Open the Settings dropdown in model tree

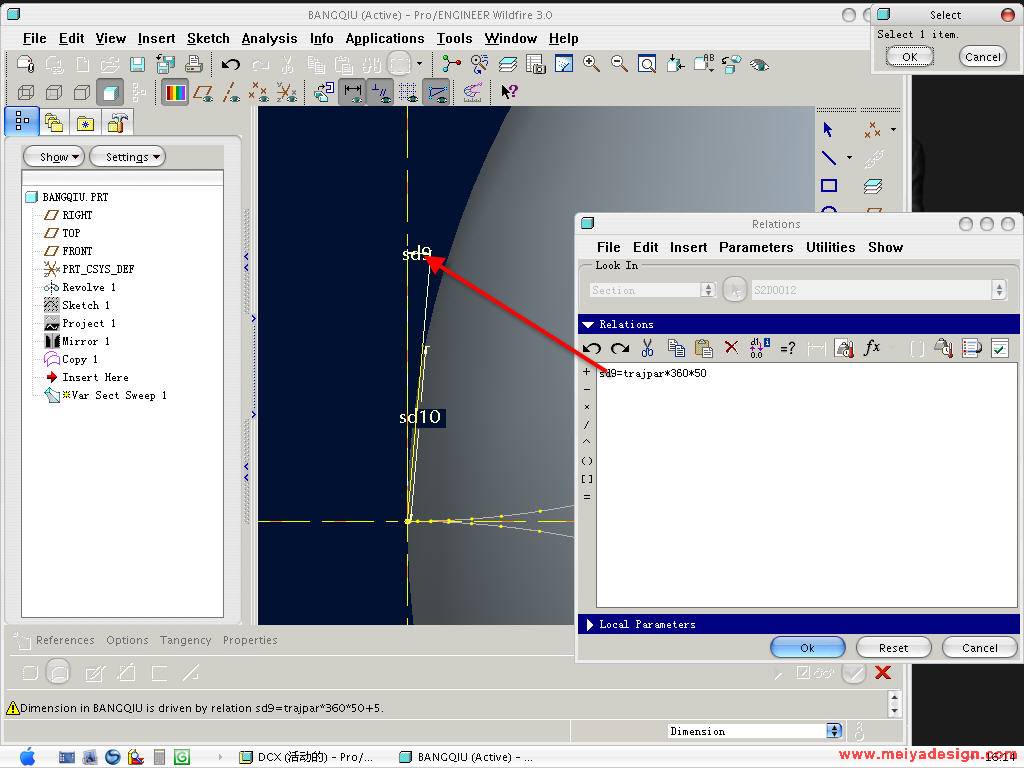(x=127, y=157)
